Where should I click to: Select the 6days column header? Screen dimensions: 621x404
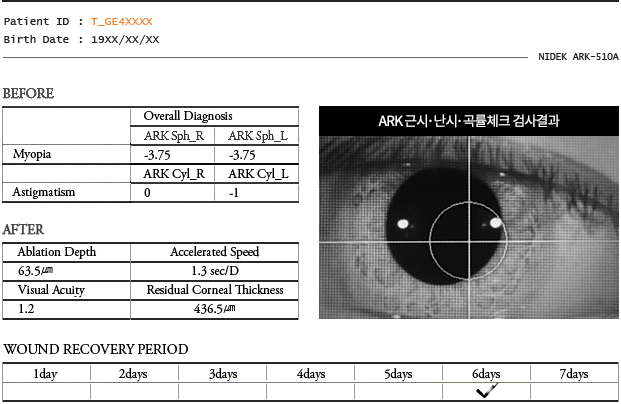point(486,373)
